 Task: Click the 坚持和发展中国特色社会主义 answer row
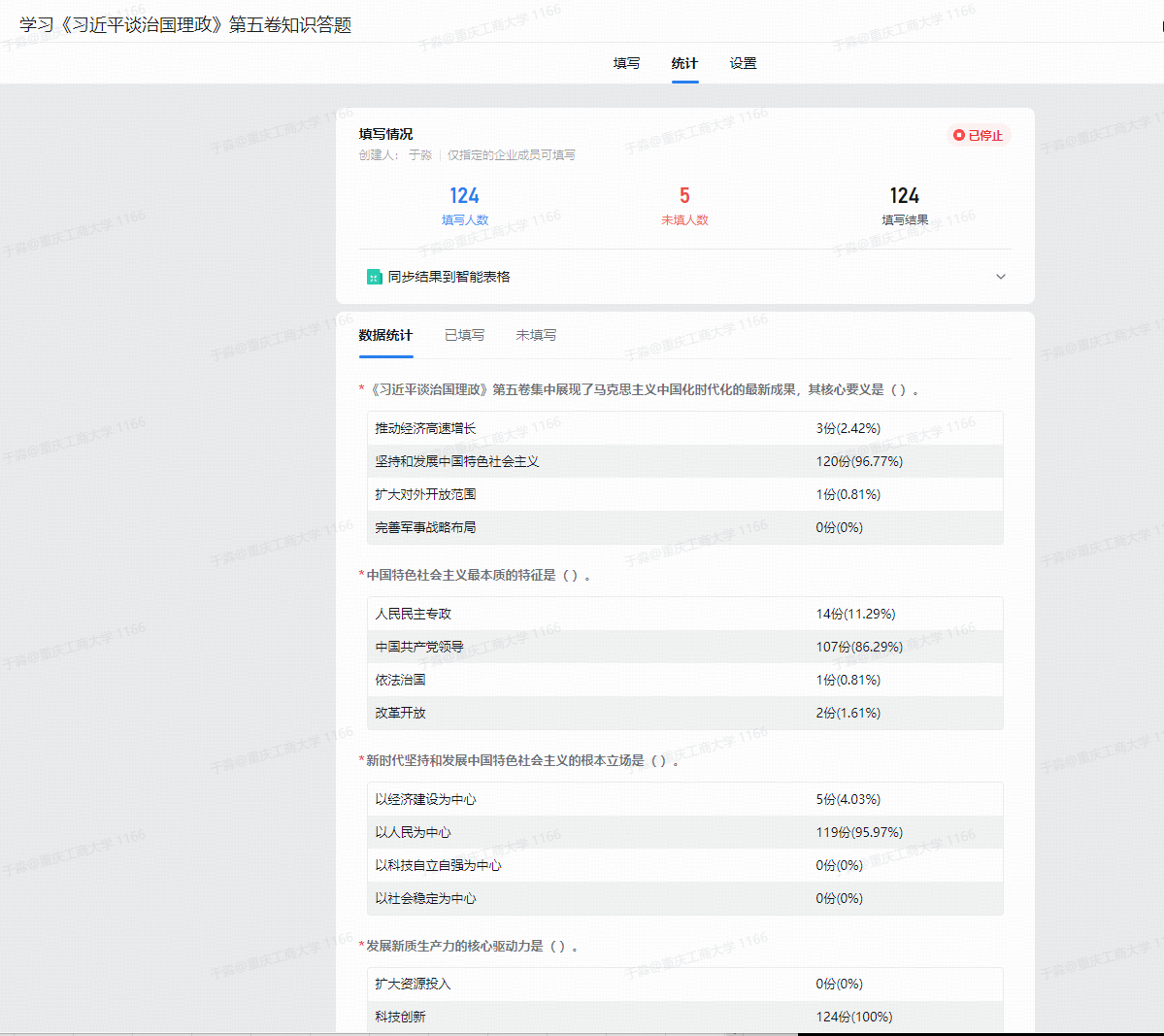(684, 461)
